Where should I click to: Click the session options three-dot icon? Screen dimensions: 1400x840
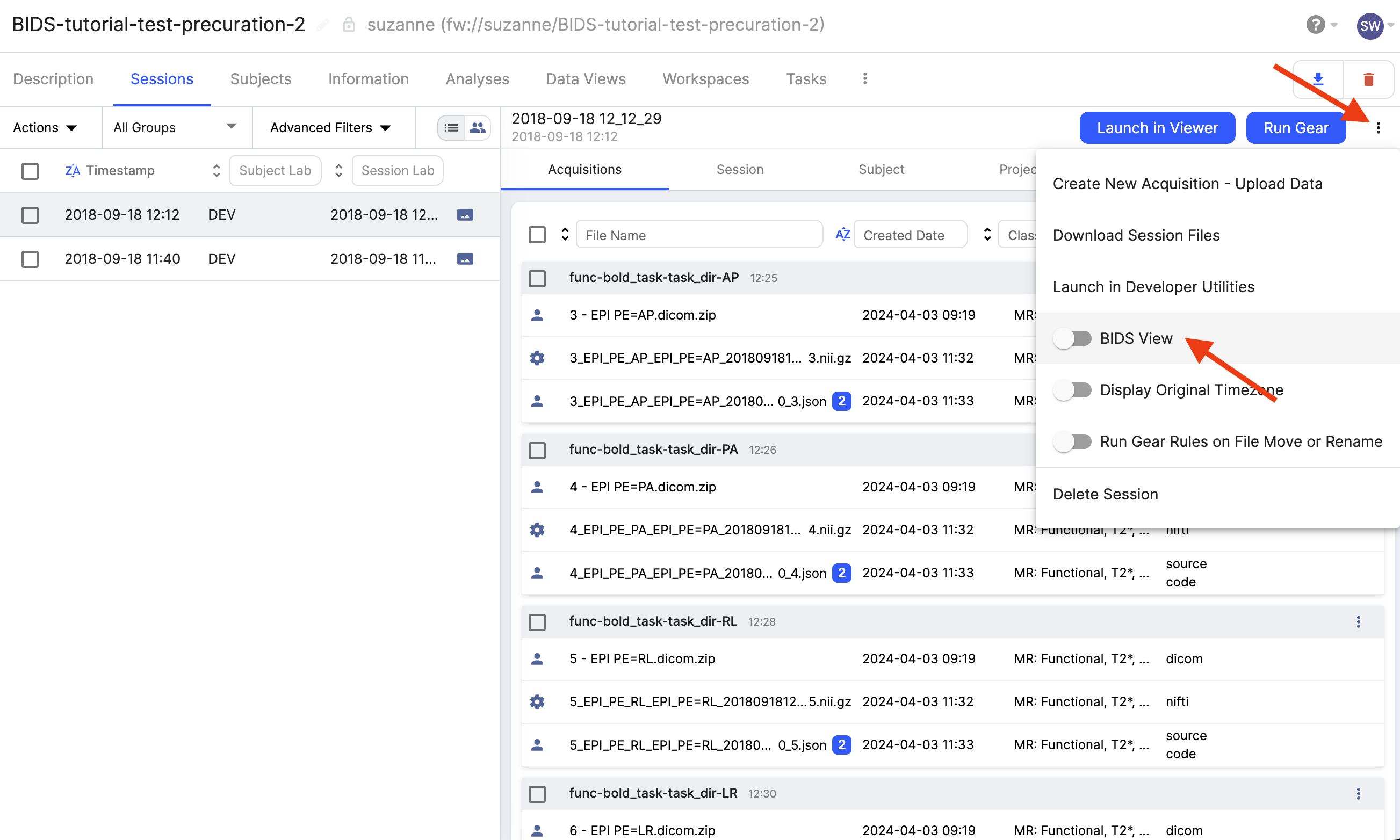click(1379, 128)
